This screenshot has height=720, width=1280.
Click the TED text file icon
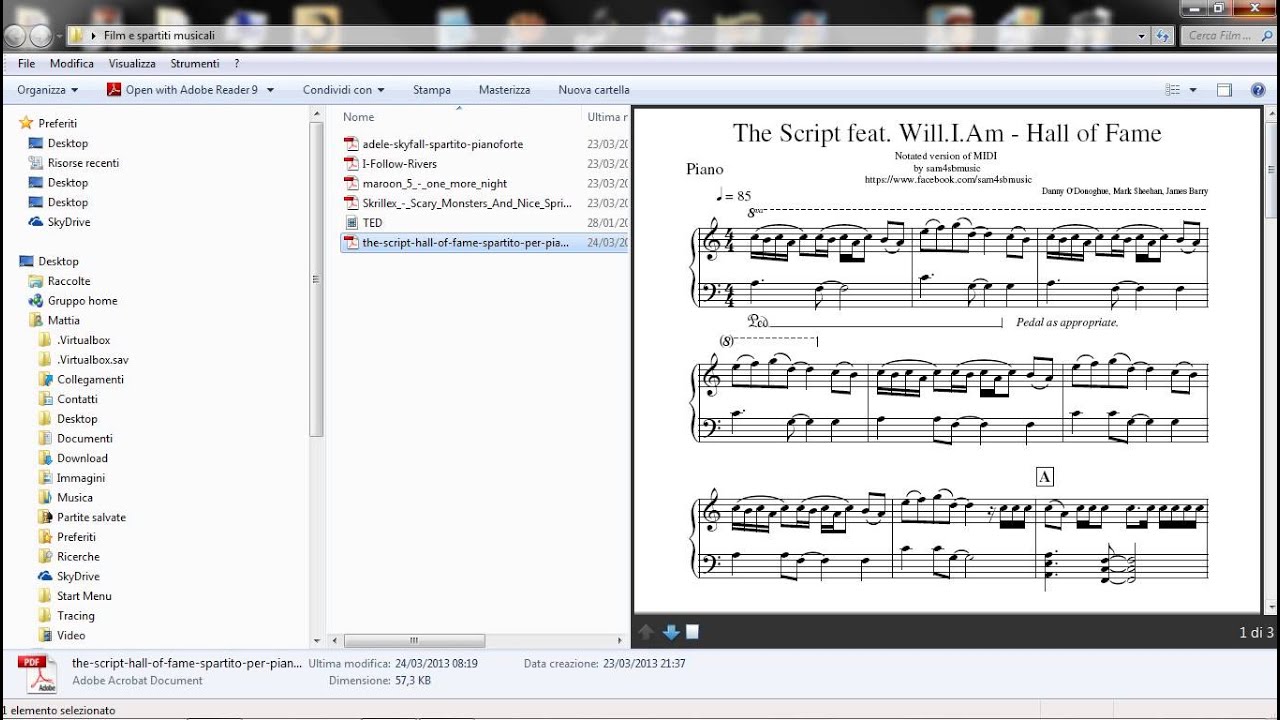351,223
